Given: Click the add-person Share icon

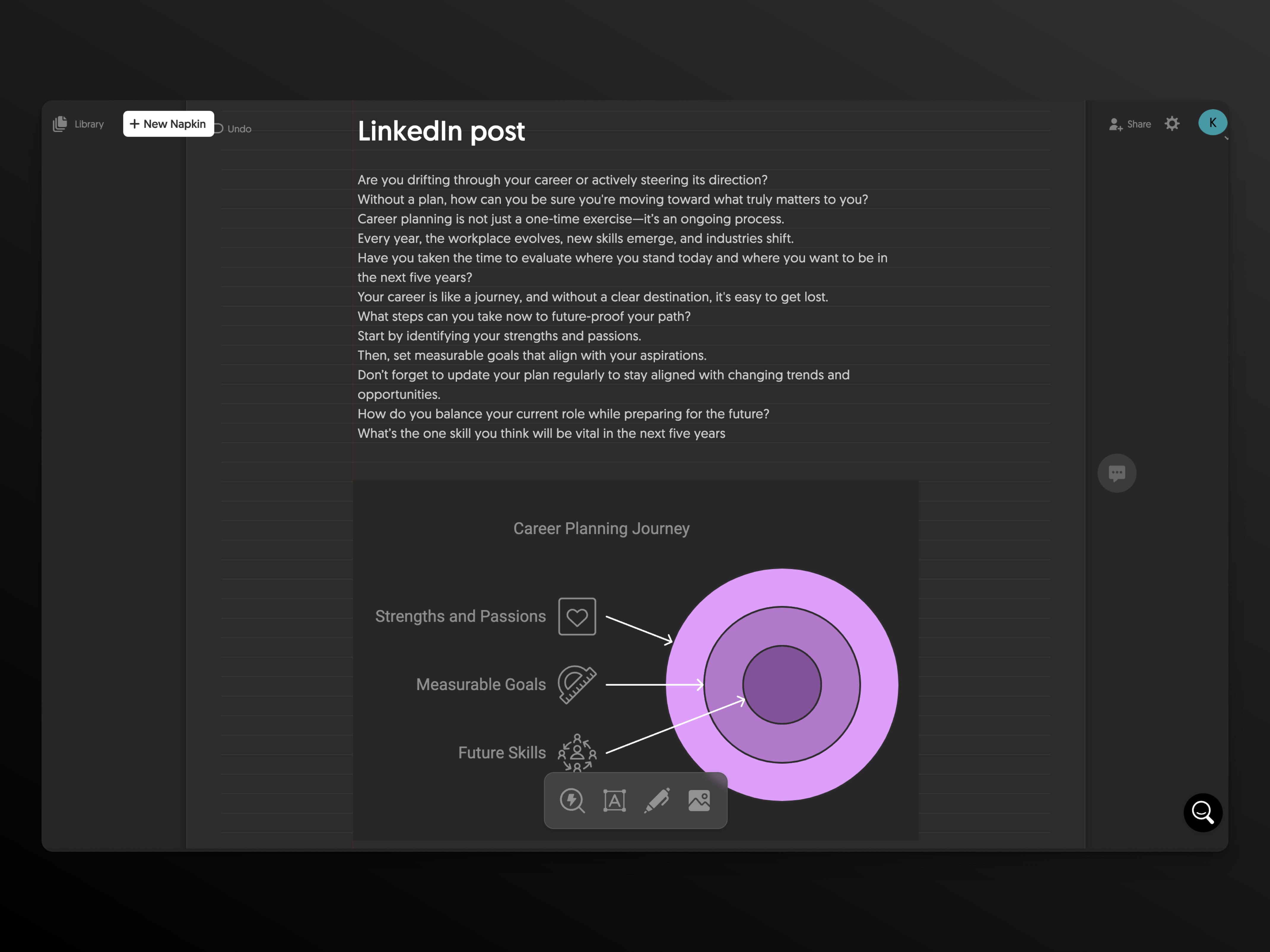Looking at the screenshot, I should (1116, 125).
